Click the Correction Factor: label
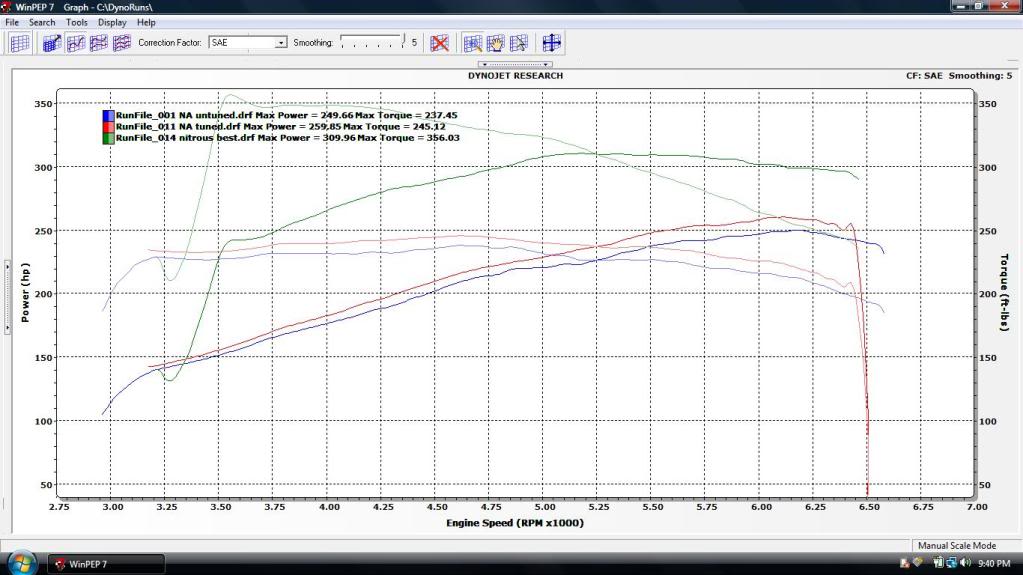Screen dimensions: 1023x575 (x=170, y=42)
